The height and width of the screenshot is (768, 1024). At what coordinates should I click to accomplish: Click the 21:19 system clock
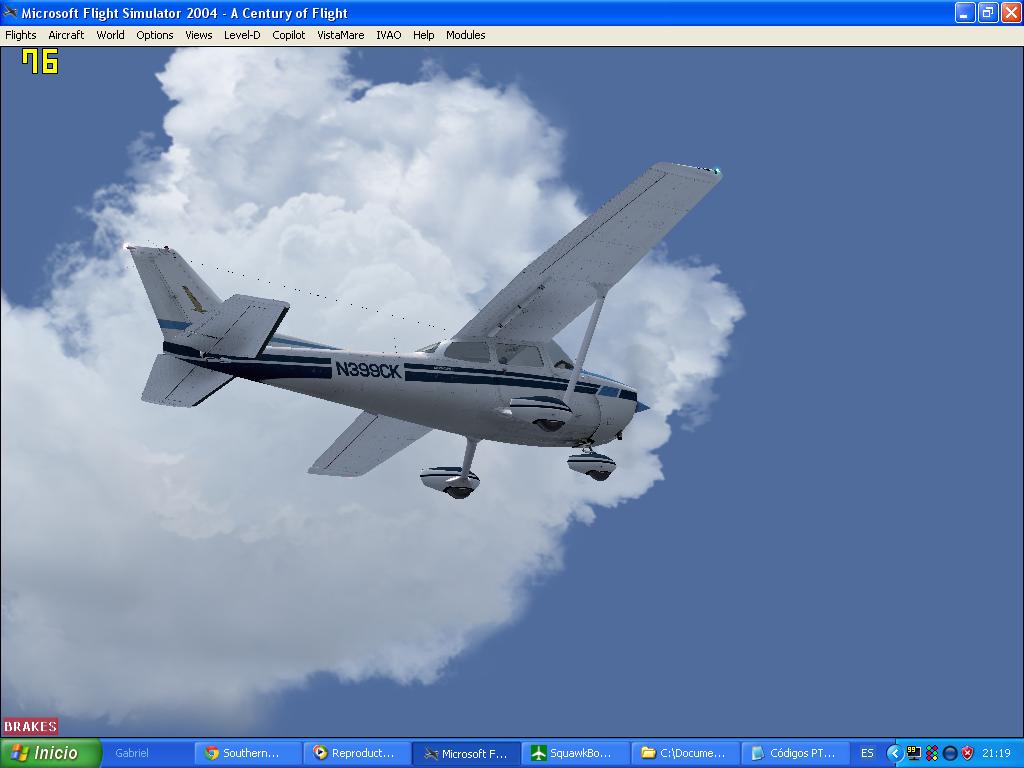[996, 754]
